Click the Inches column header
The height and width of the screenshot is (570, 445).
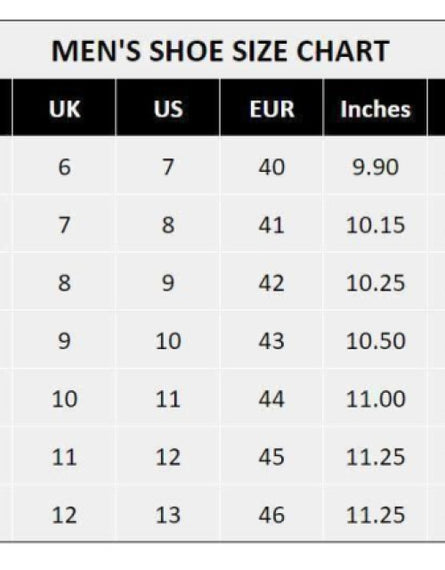click(375, 108)
